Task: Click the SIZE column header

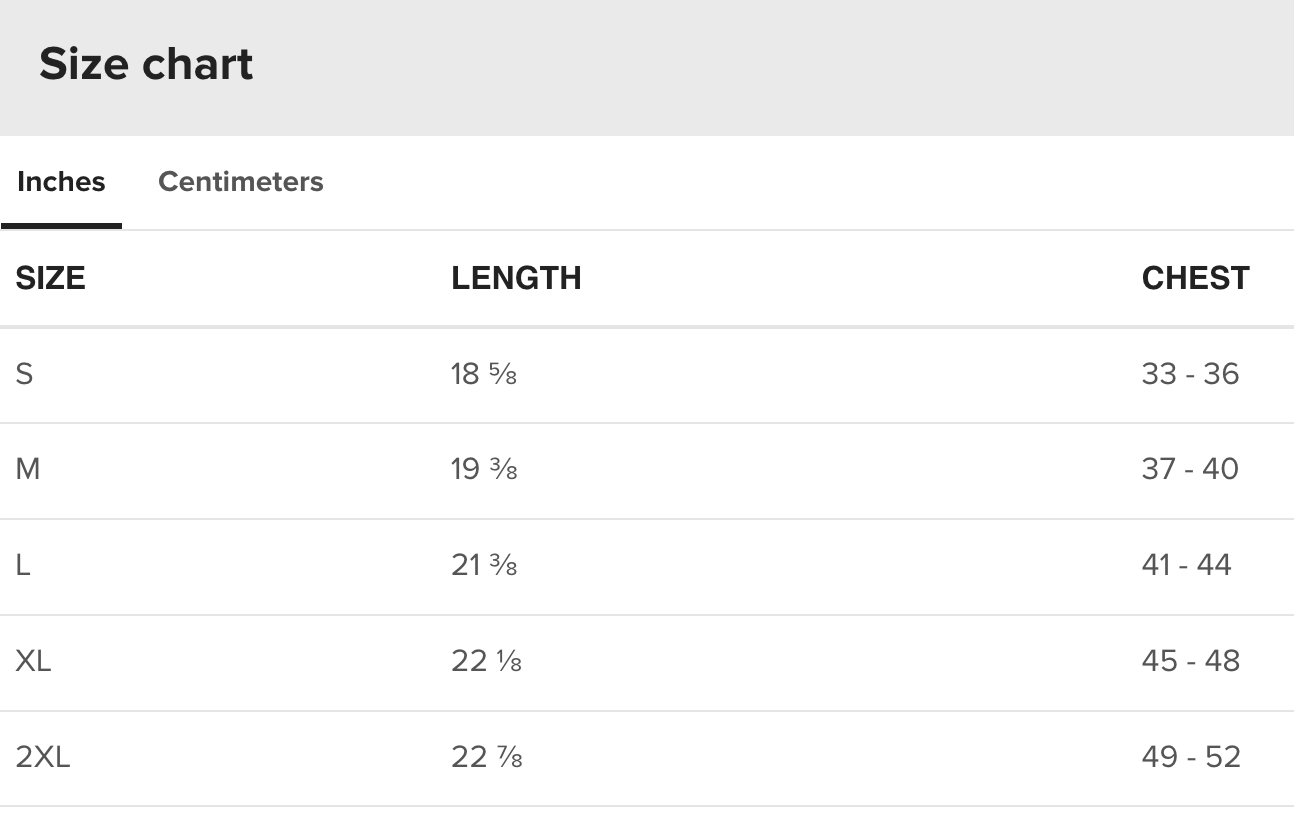Action: (x=50, y=278)
